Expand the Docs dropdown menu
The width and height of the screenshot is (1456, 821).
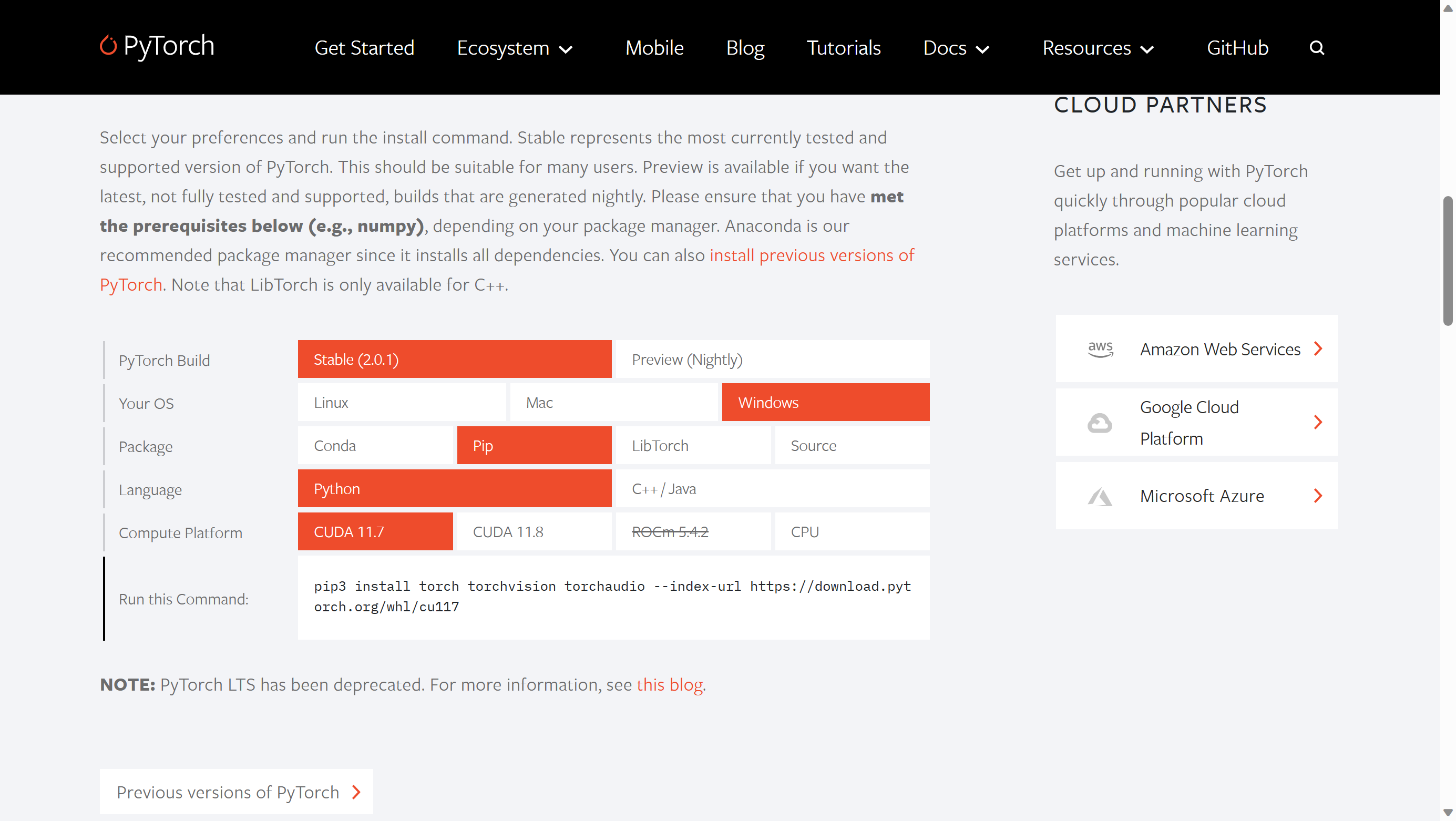pyautogui.click(x=956, y=48)
